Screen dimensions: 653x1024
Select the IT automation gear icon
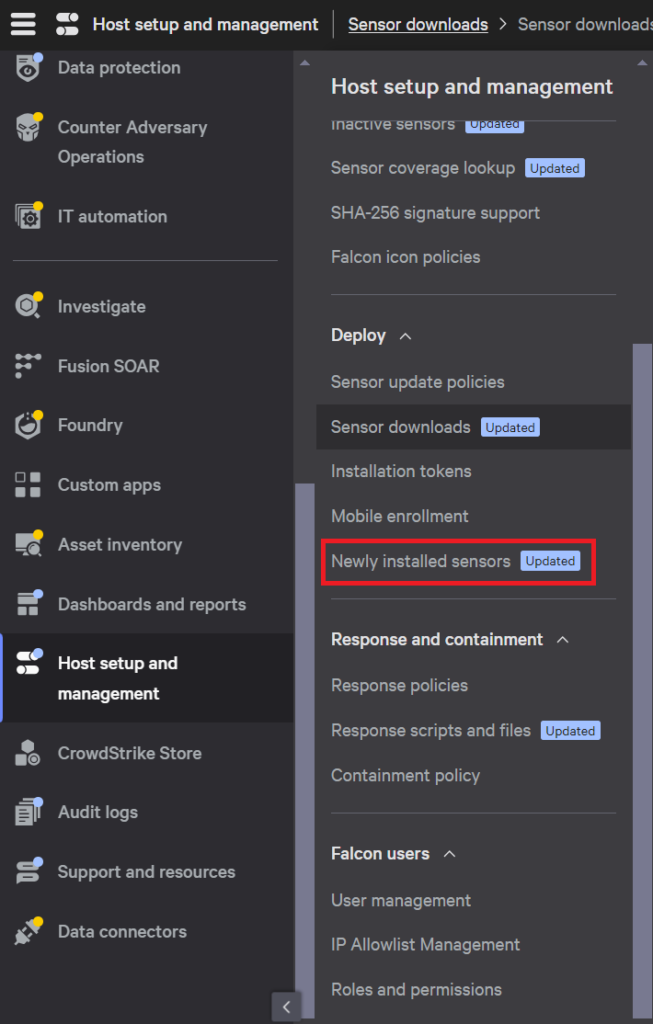pyautogui.click(x=28, y=216)
